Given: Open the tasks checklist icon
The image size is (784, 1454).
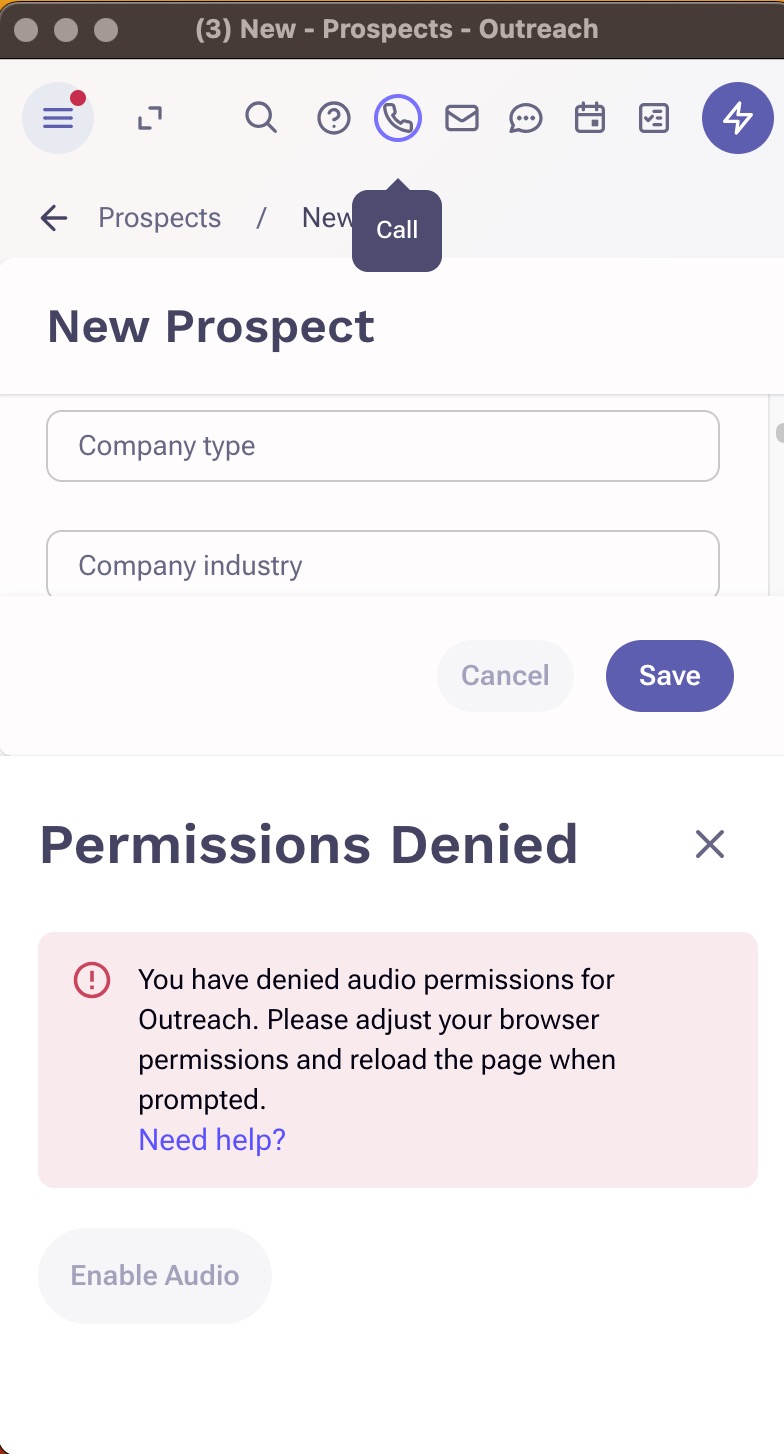Looking at the screenshot, I should [x=653, y=118].
